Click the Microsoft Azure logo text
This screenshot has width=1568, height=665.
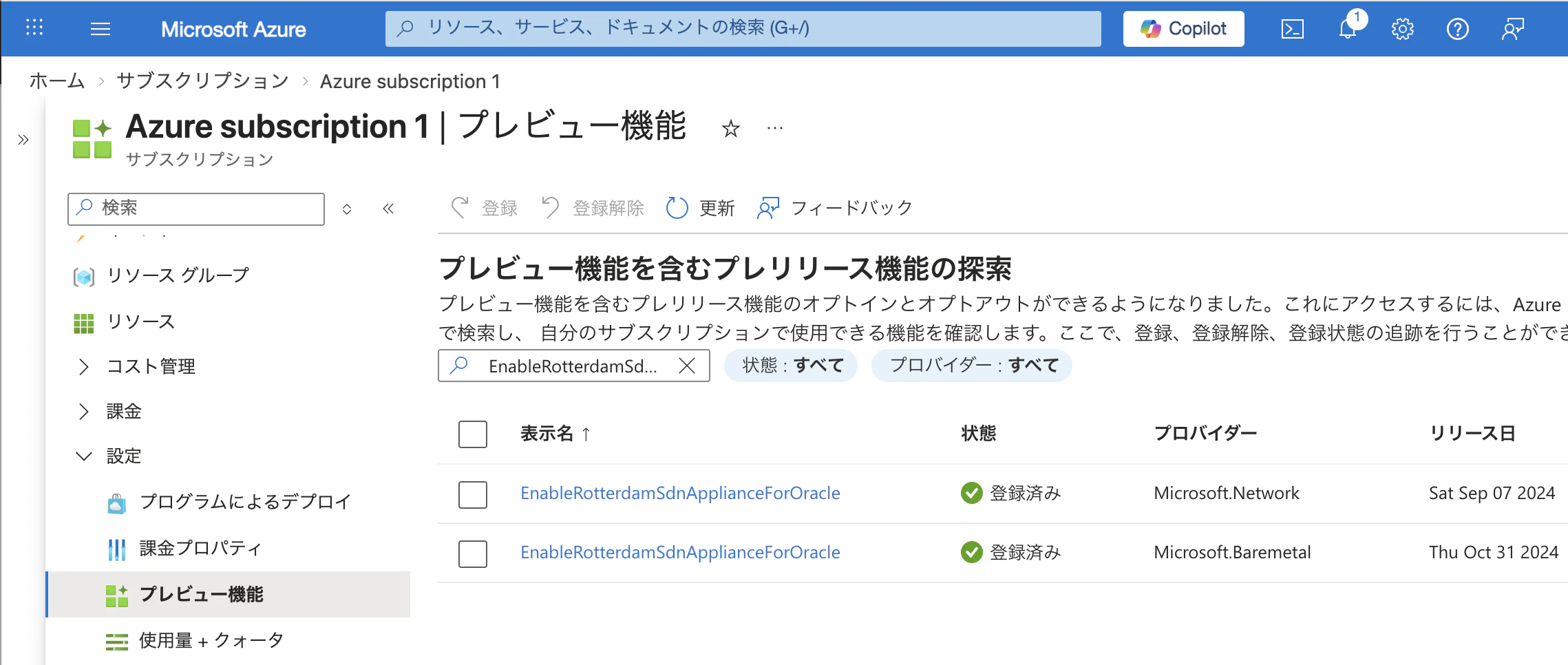tap(233, 30)
